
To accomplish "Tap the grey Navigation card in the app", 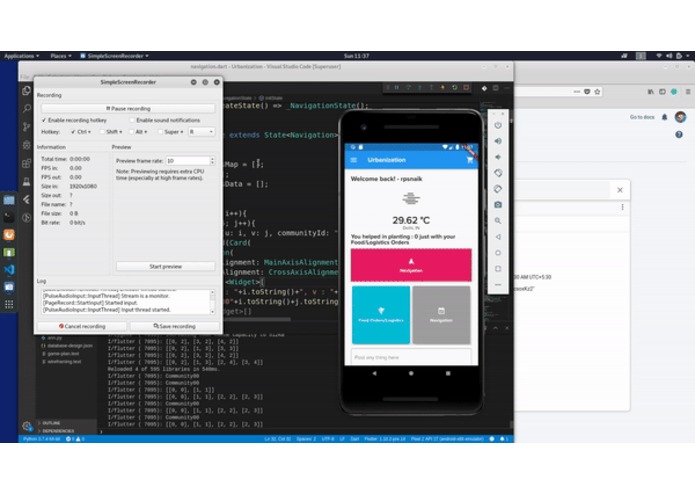I will (x=441, y=315).
